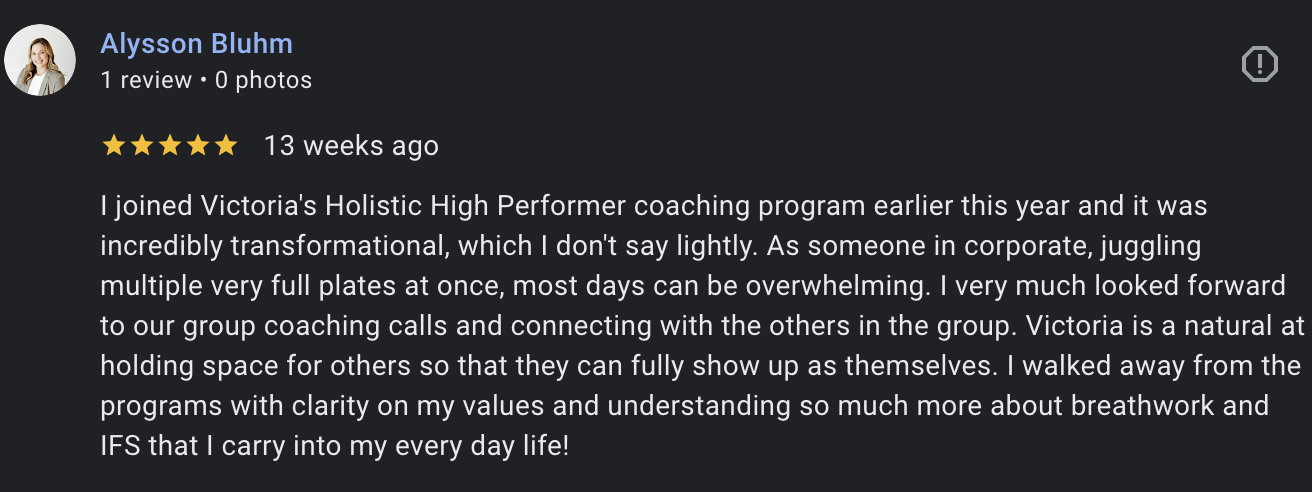The image size is (1312, 492).
Task: Click the third gold rating star
Action: coord(170,146)
